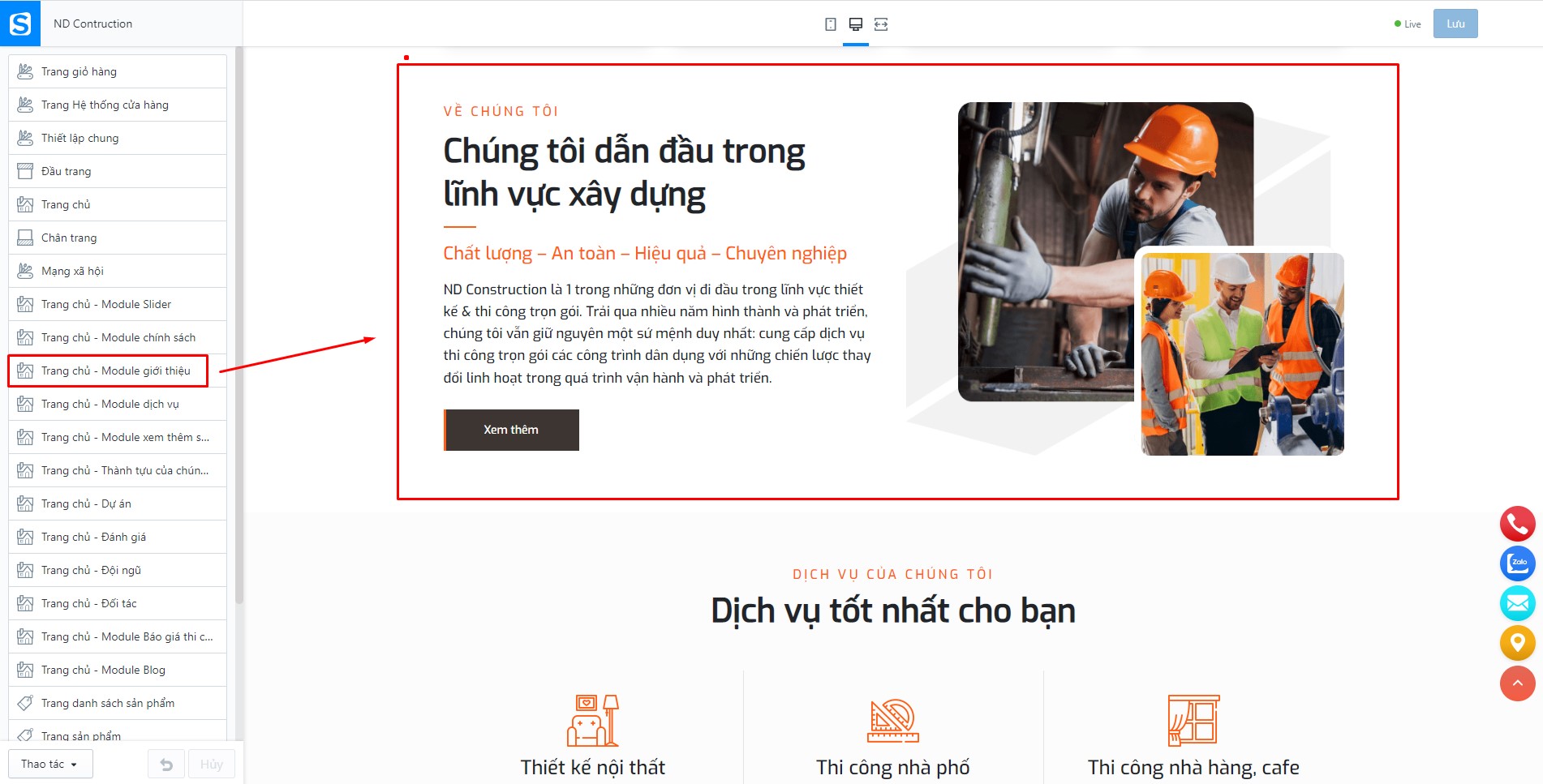Click the Lưu save button
1543x784 pixels.
coord(1455,24)
